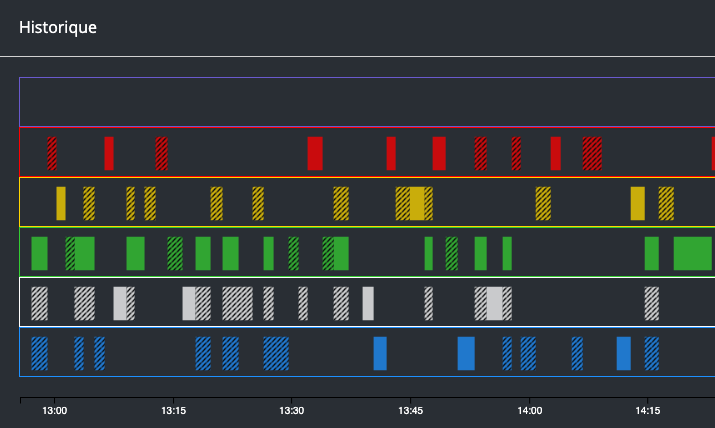Select the solid yellow bar just before 14:15
715x428 pixels.
[x=638, y=203]
